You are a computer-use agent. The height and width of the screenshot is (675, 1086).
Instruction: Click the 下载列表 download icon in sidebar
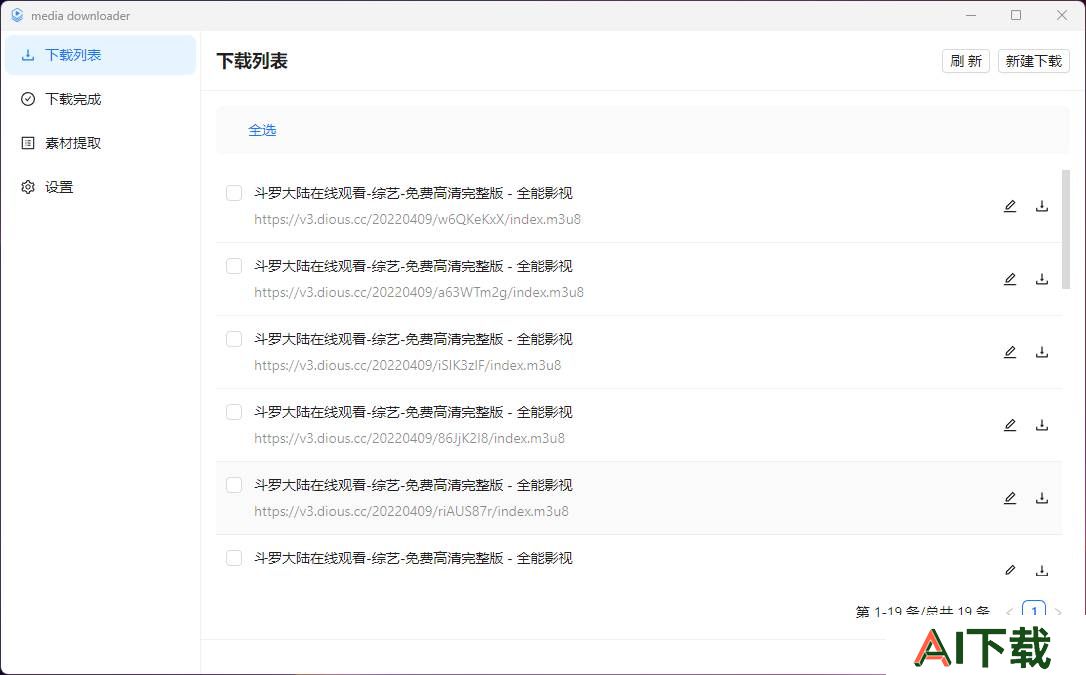point(28,55)
